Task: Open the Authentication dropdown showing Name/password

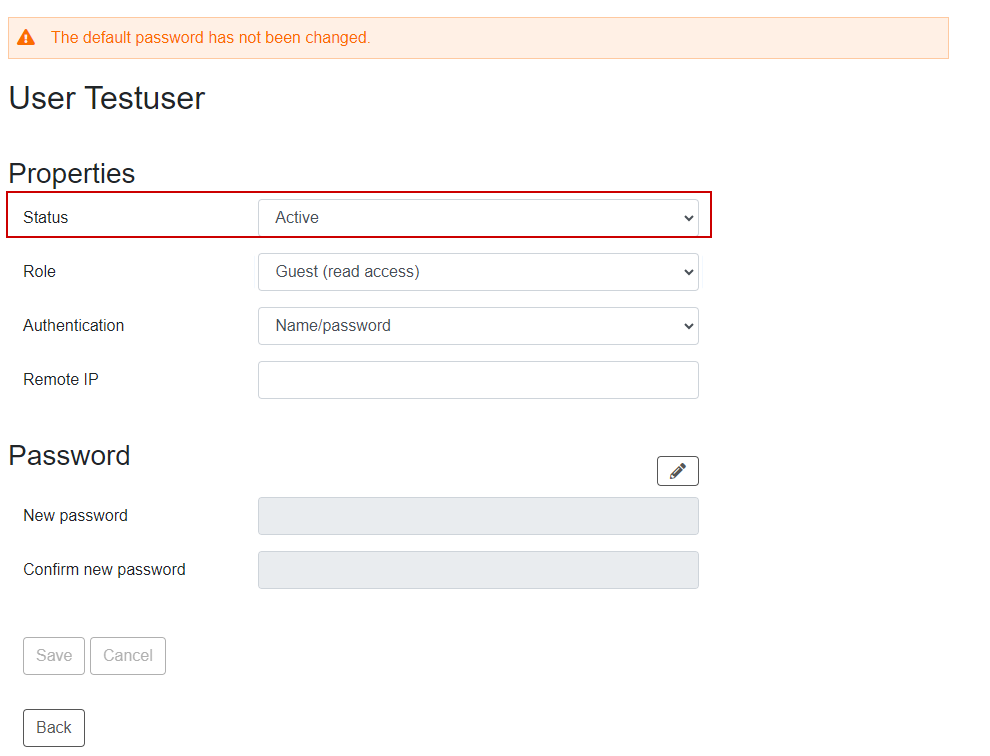Action: [x=478, y=326]
